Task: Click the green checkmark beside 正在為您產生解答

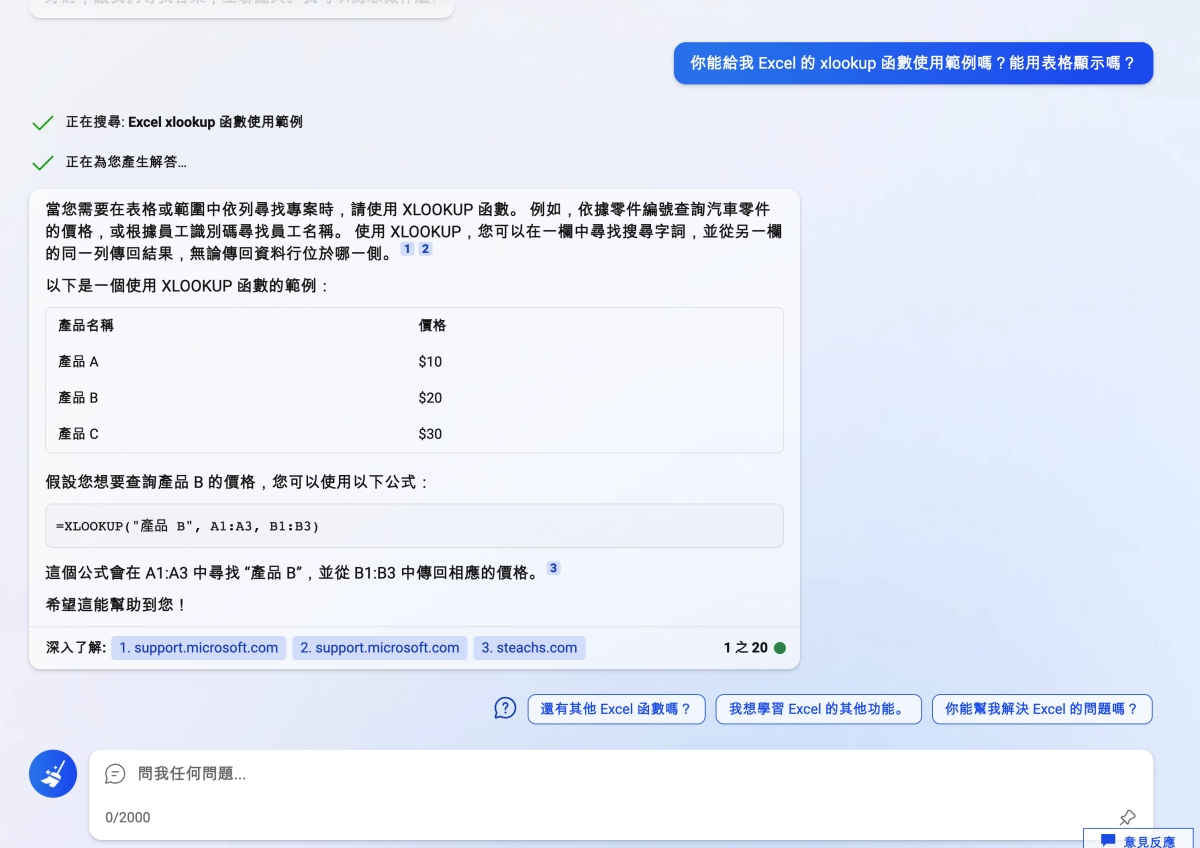Action: click(x=43, y=163)
